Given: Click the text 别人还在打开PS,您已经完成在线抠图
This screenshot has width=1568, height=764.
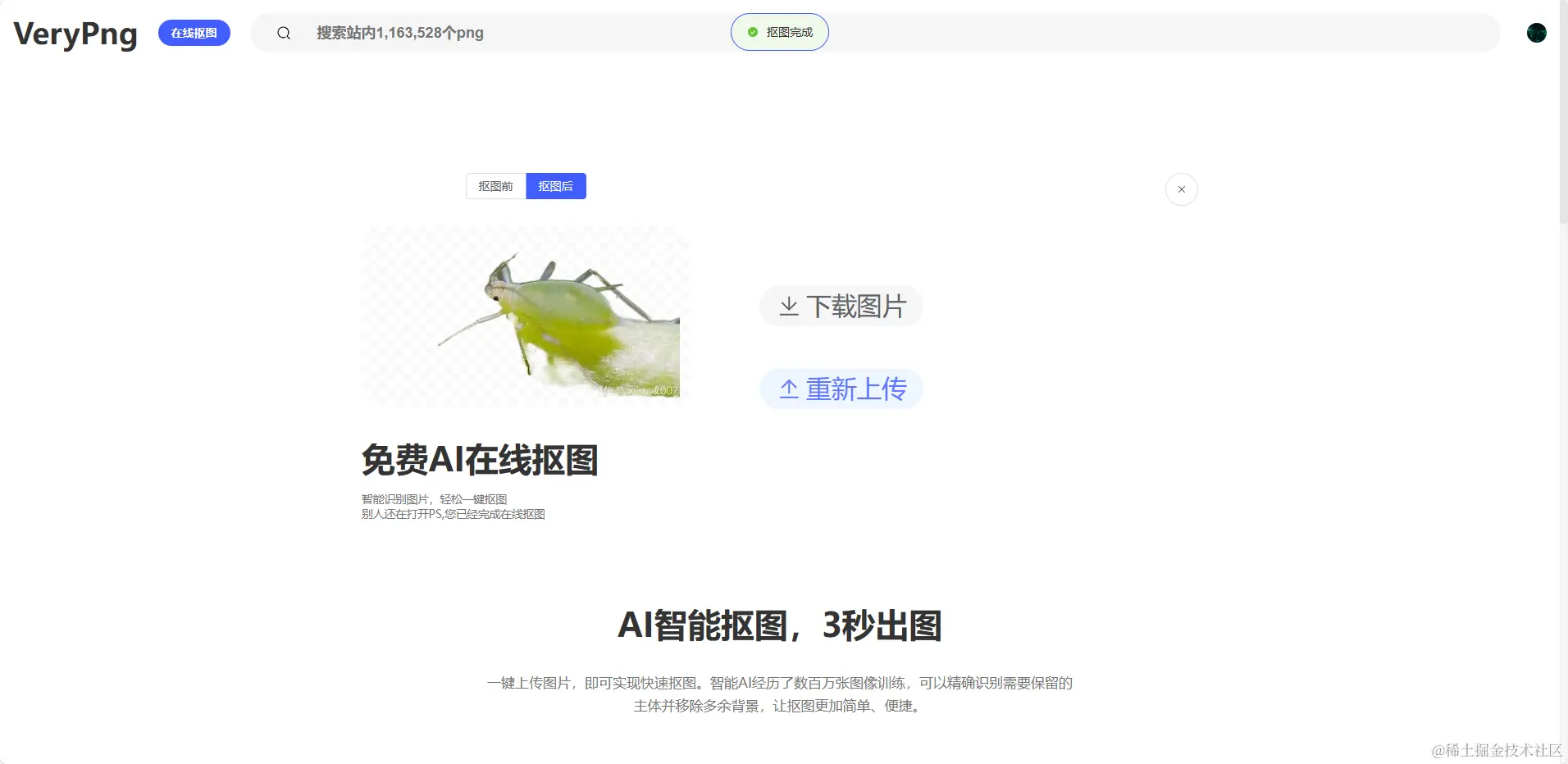Looking at the screenshot, I should coord(454,514).
